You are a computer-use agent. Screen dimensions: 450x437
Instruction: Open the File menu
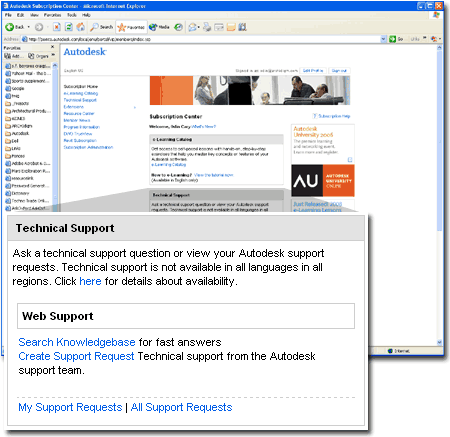click(8, 15)
